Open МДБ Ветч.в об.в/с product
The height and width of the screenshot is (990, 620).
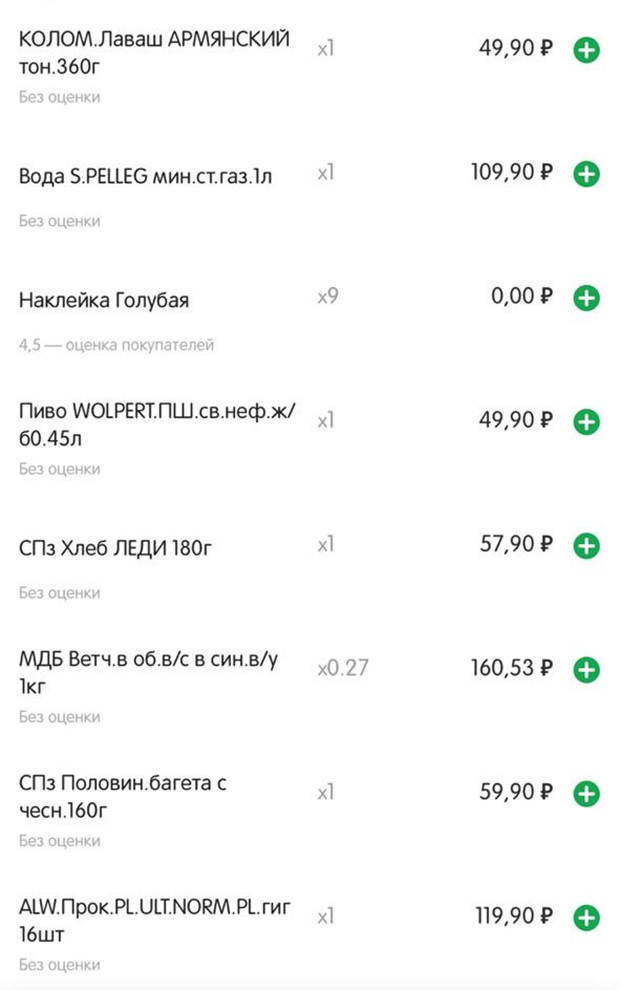(148, 672)
